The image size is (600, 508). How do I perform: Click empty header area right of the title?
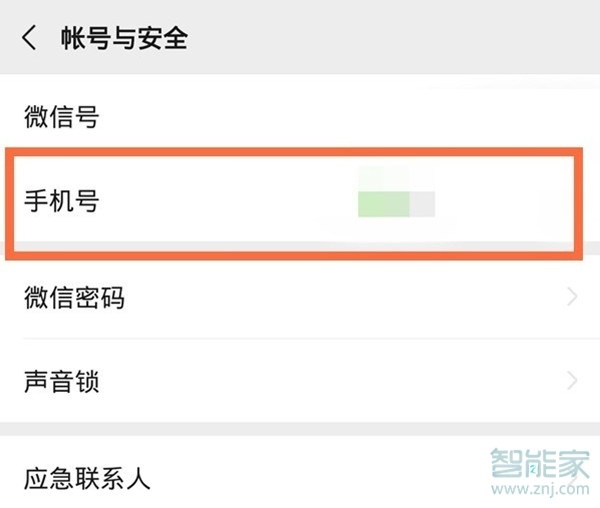[x=400, y=38]
